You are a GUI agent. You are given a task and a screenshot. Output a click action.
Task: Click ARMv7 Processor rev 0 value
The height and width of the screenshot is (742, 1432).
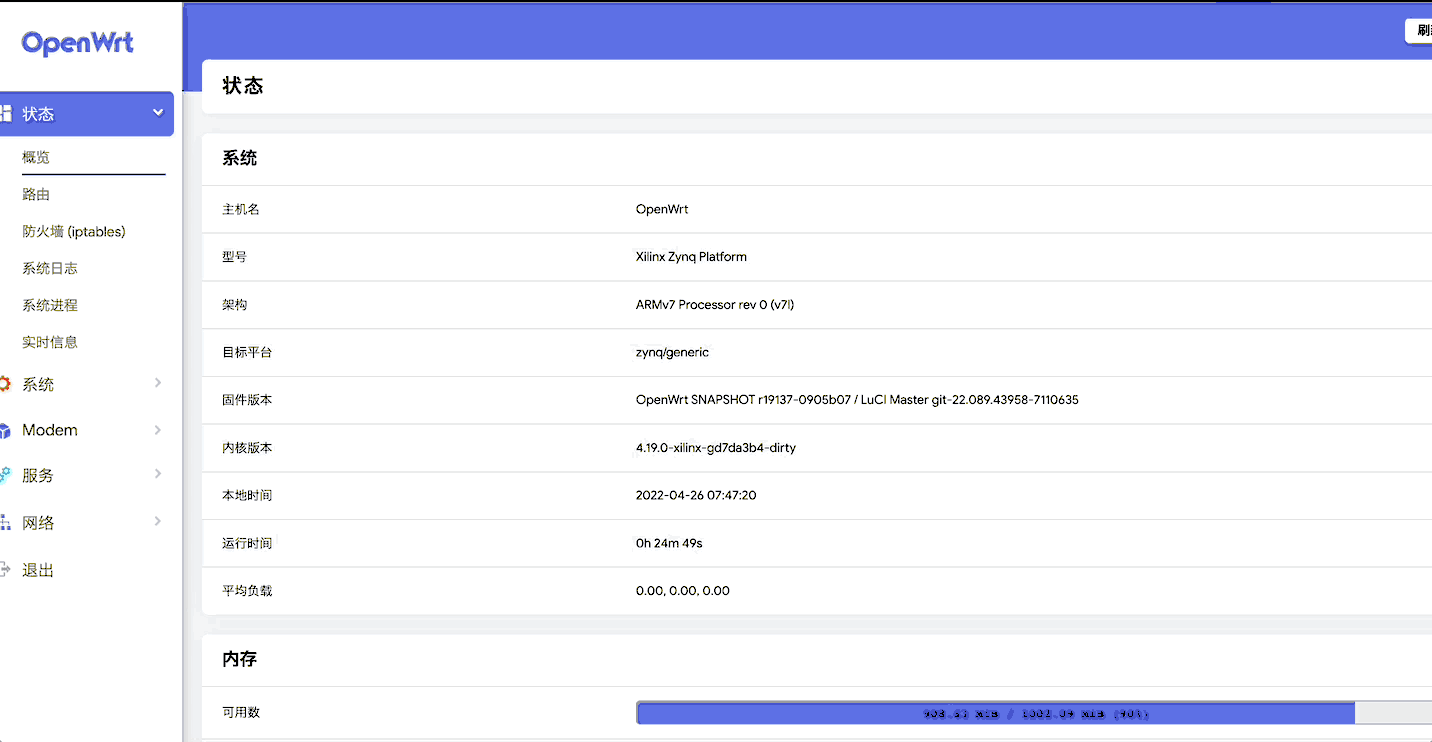click(715, 305)
